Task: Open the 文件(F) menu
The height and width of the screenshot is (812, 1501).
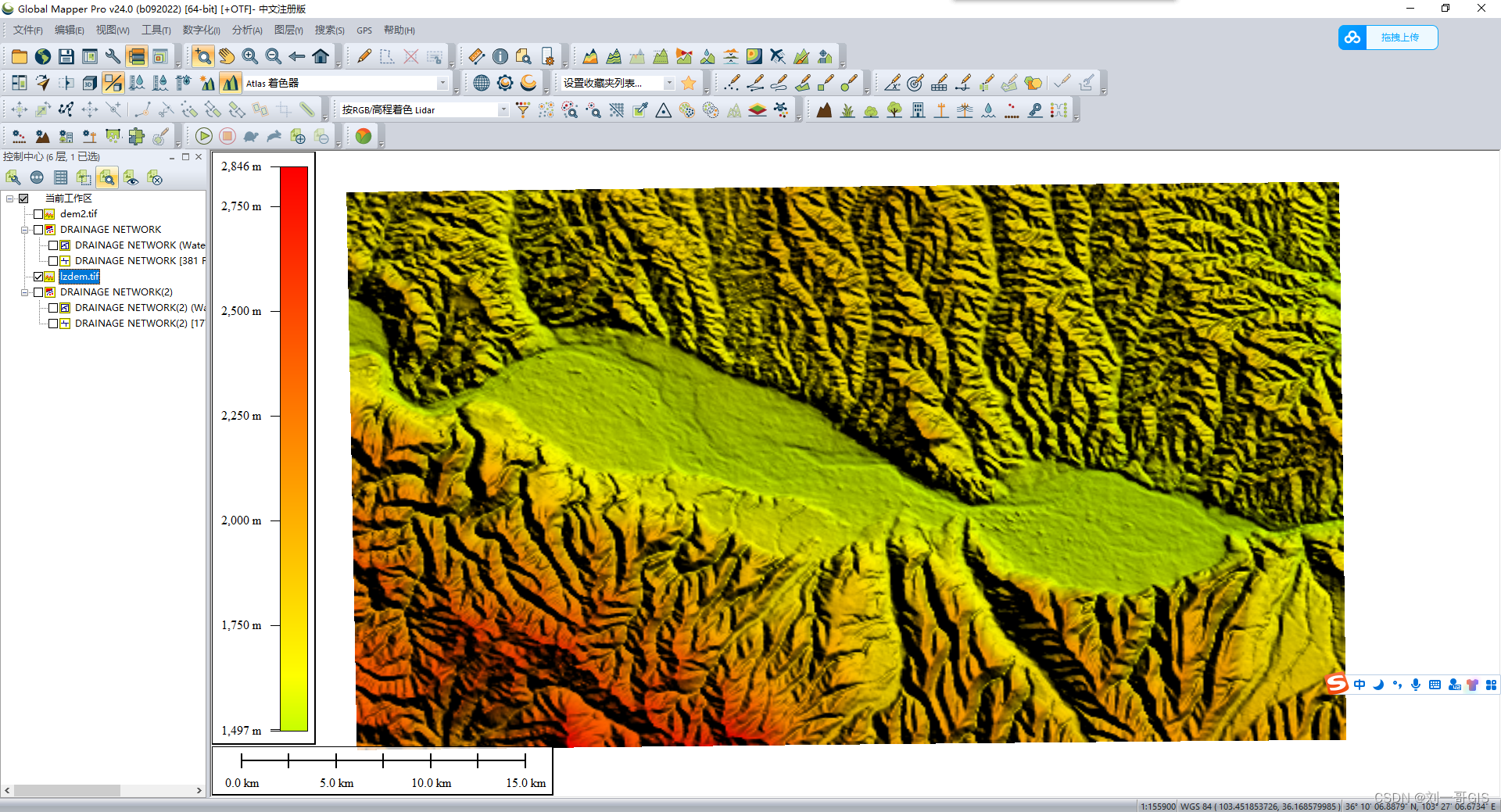Action: point(28,30)
